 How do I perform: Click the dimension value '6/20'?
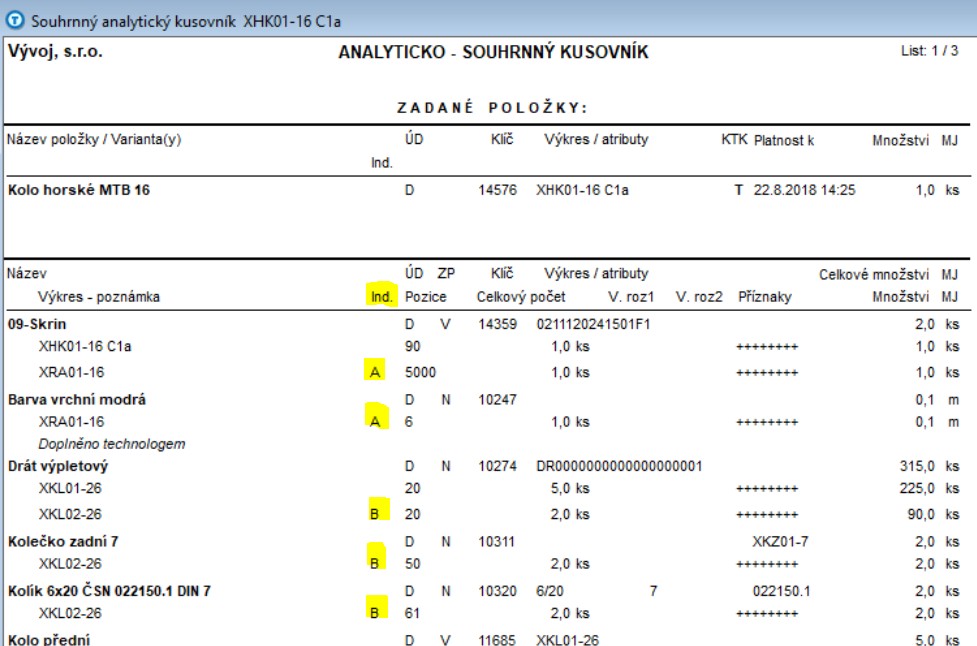coord(550,591)
